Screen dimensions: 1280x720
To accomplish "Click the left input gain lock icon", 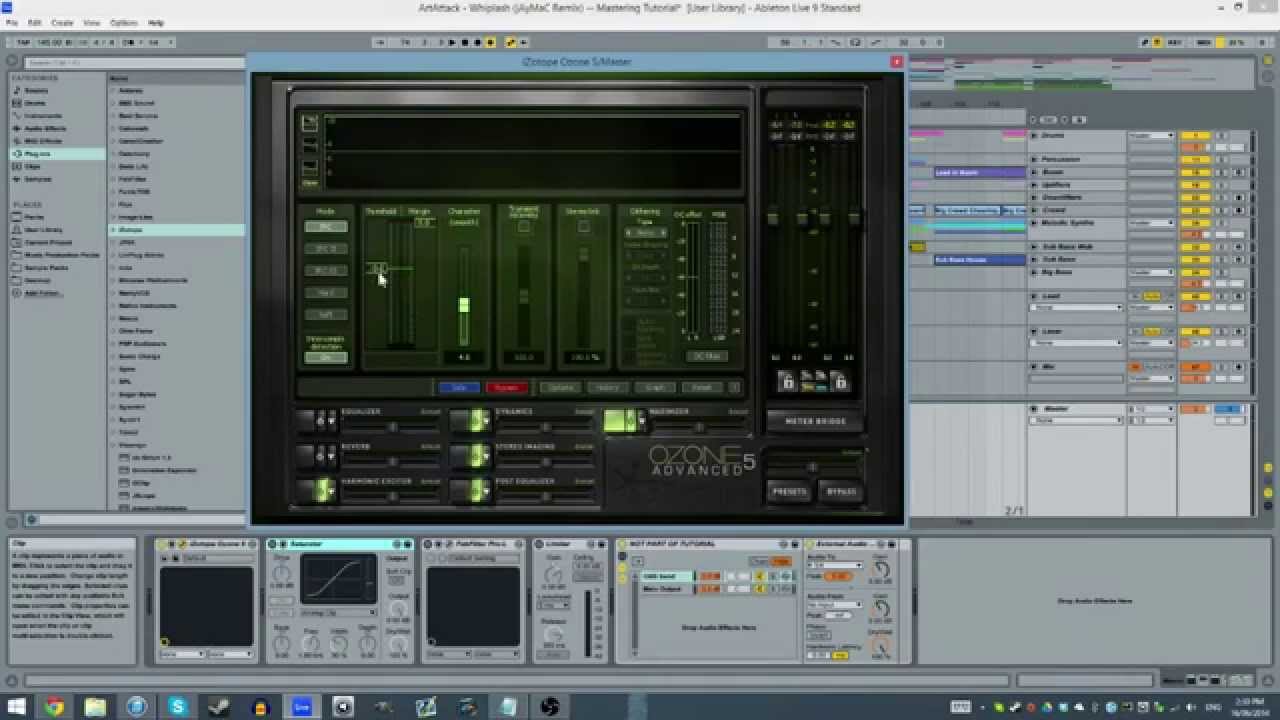I will 787,382.
